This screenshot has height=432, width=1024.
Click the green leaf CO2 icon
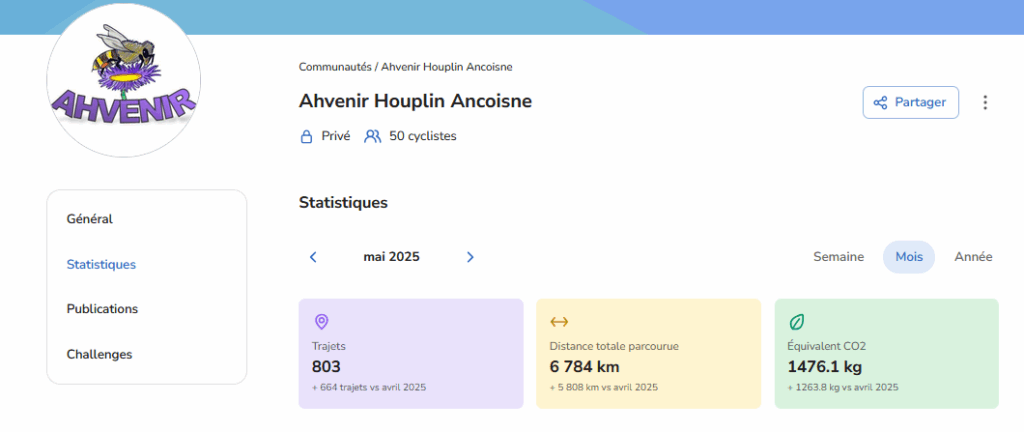pos(797,321)
